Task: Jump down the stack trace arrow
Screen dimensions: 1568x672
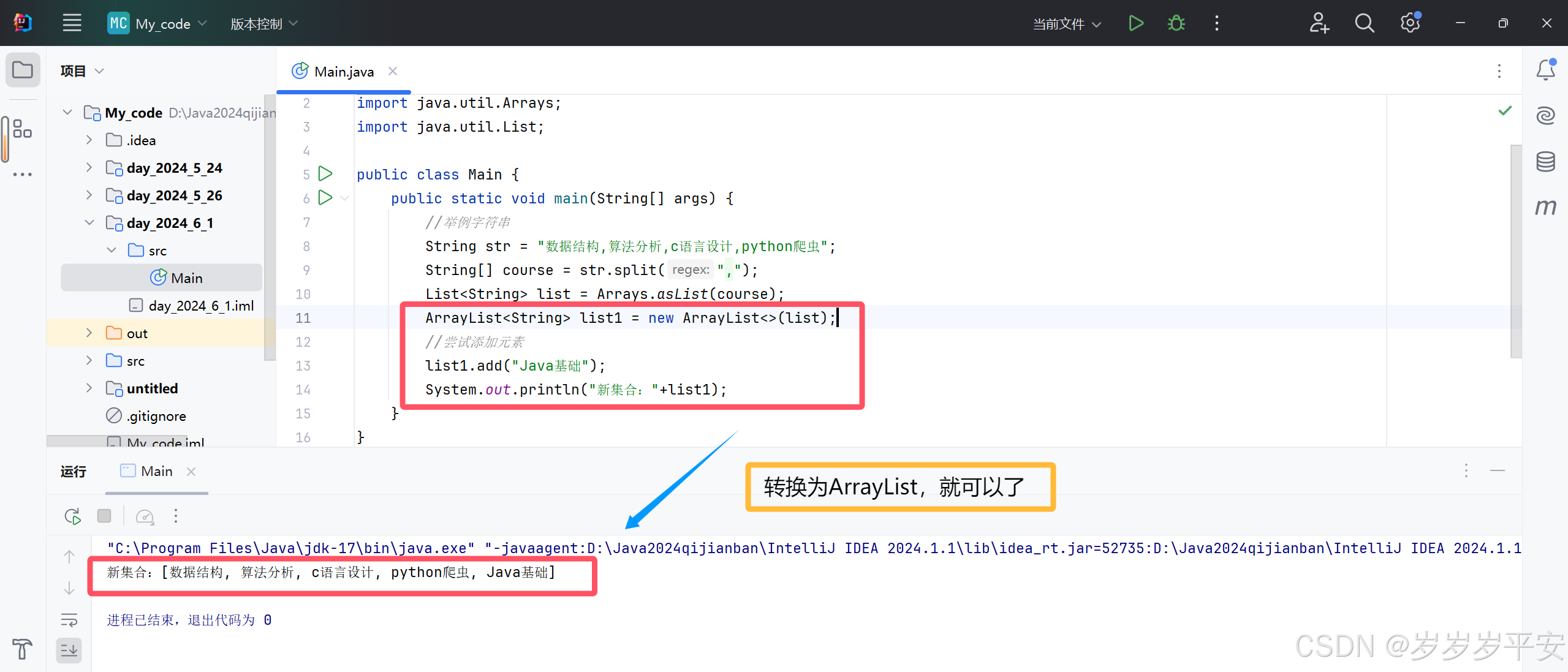Action: [69, 588]
